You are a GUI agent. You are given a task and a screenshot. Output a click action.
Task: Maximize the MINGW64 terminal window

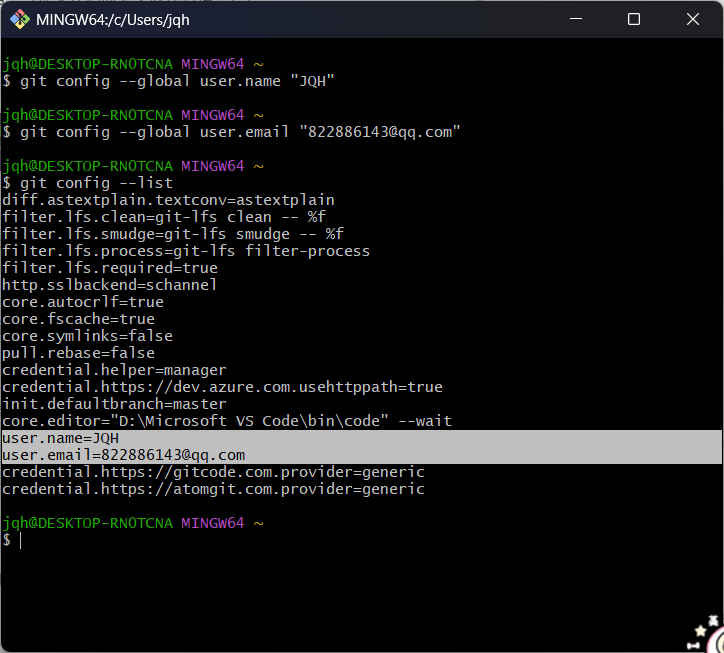point(634,19)
